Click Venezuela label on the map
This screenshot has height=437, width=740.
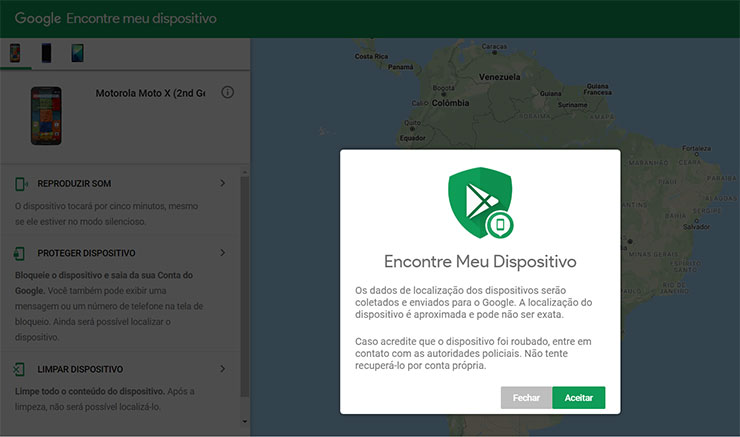[499, 77]
